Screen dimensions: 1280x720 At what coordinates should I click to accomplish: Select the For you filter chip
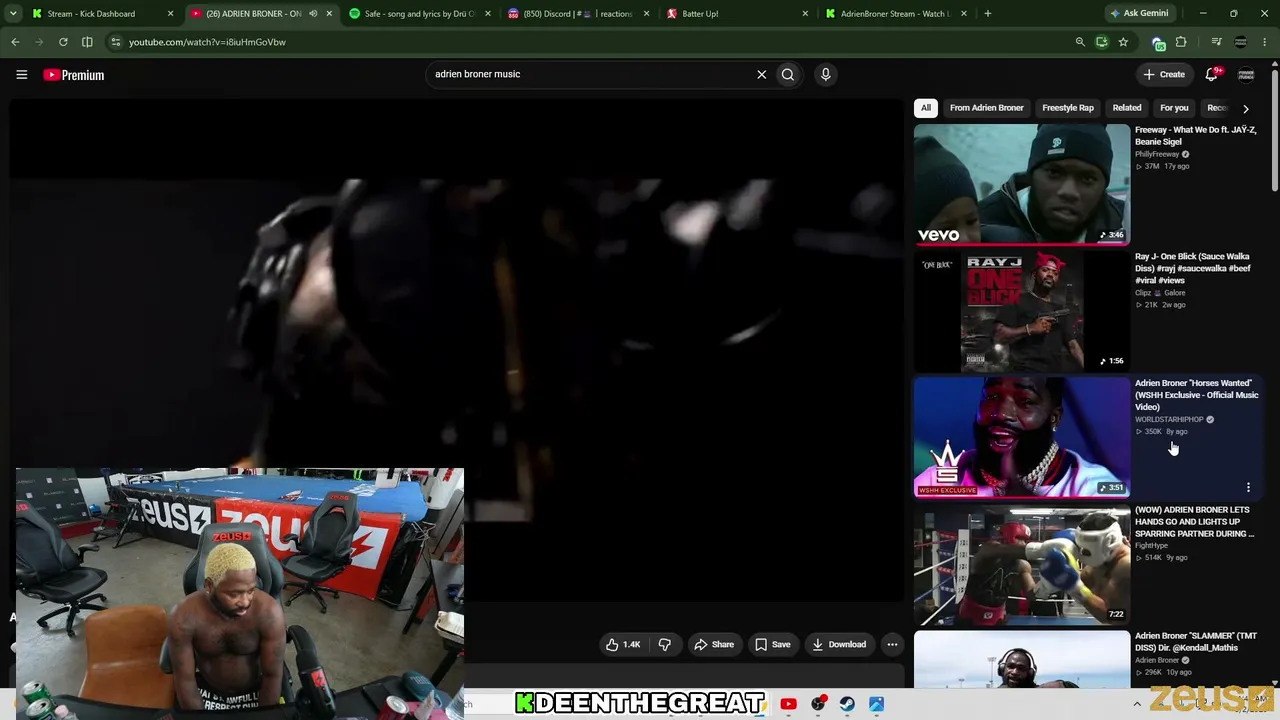tap(1174, 108)
